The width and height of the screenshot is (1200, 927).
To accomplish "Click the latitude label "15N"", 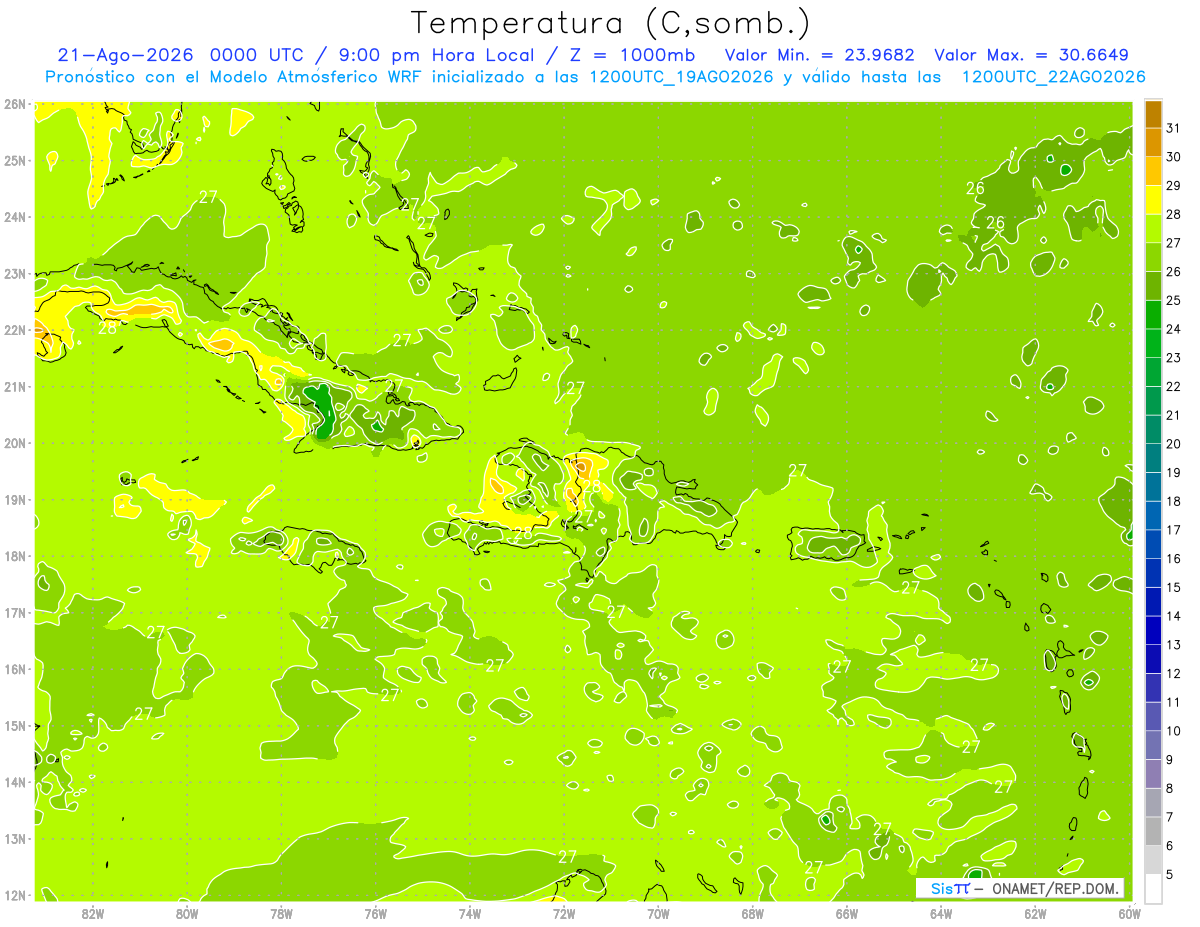I will point(16,725).
